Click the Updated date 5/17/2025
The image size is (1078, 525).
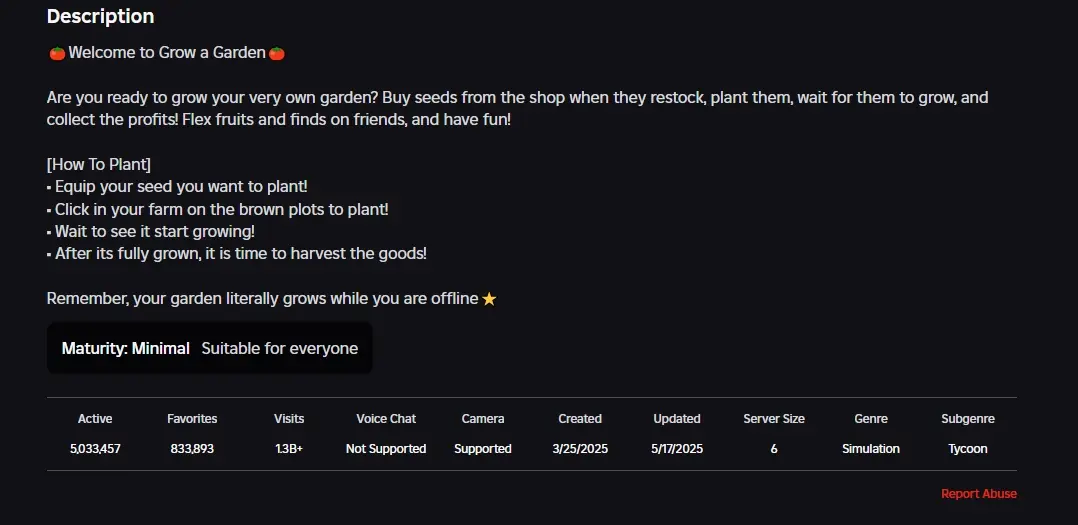tap(676, 449)
